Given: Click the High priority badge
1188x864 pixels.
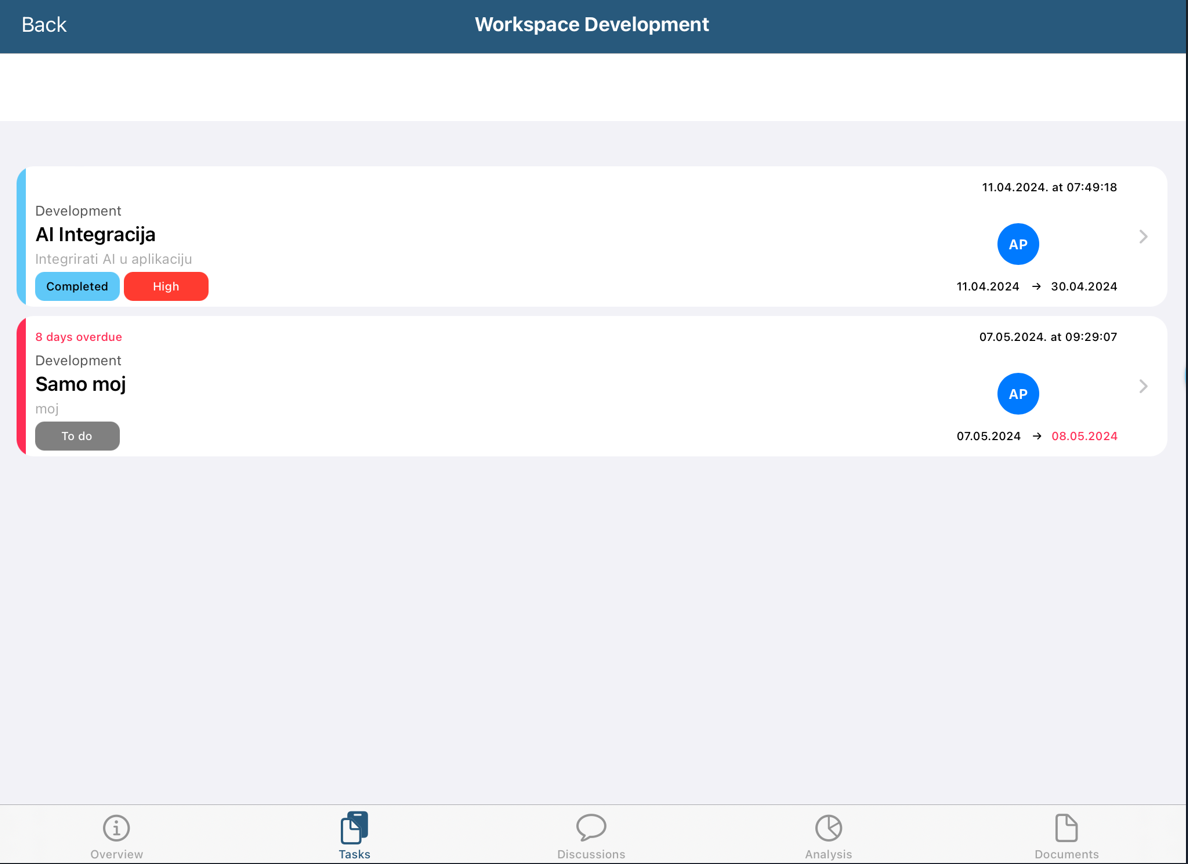Looking at the screenshot, I should (x=166, y=287).
